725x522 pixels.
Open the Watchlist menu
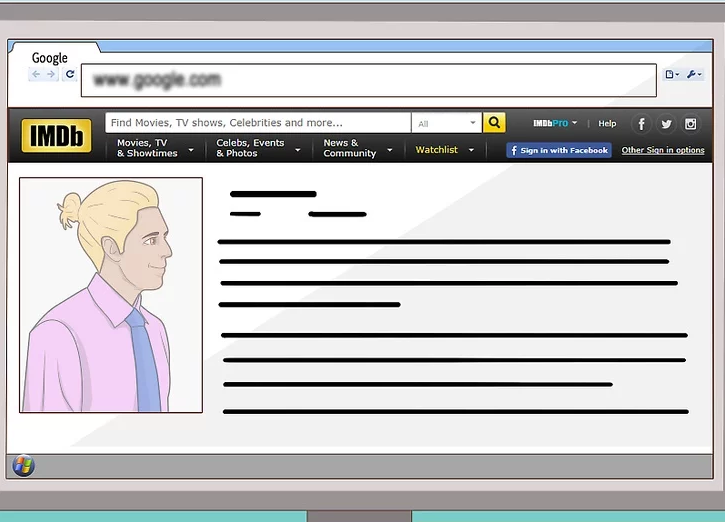(442, 150)
